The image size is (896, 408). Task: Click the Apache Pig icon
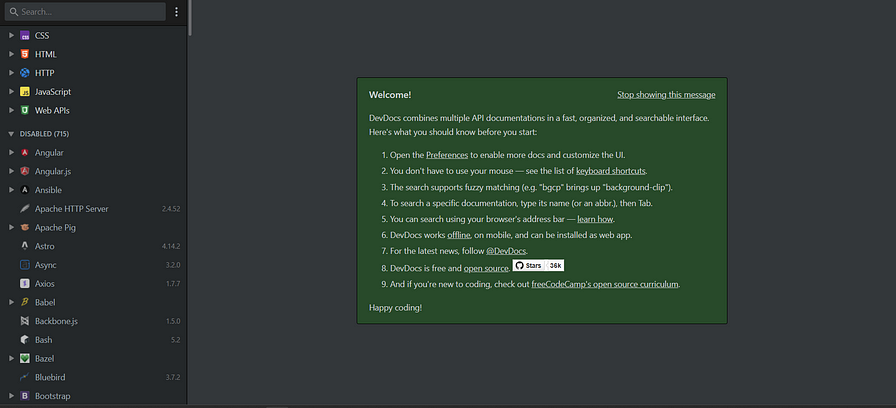coord(25,227)
